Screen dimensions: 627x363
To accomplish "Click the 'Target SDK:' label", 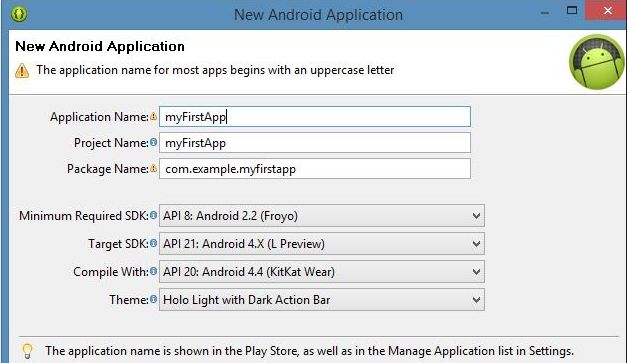I will point(118,244).
